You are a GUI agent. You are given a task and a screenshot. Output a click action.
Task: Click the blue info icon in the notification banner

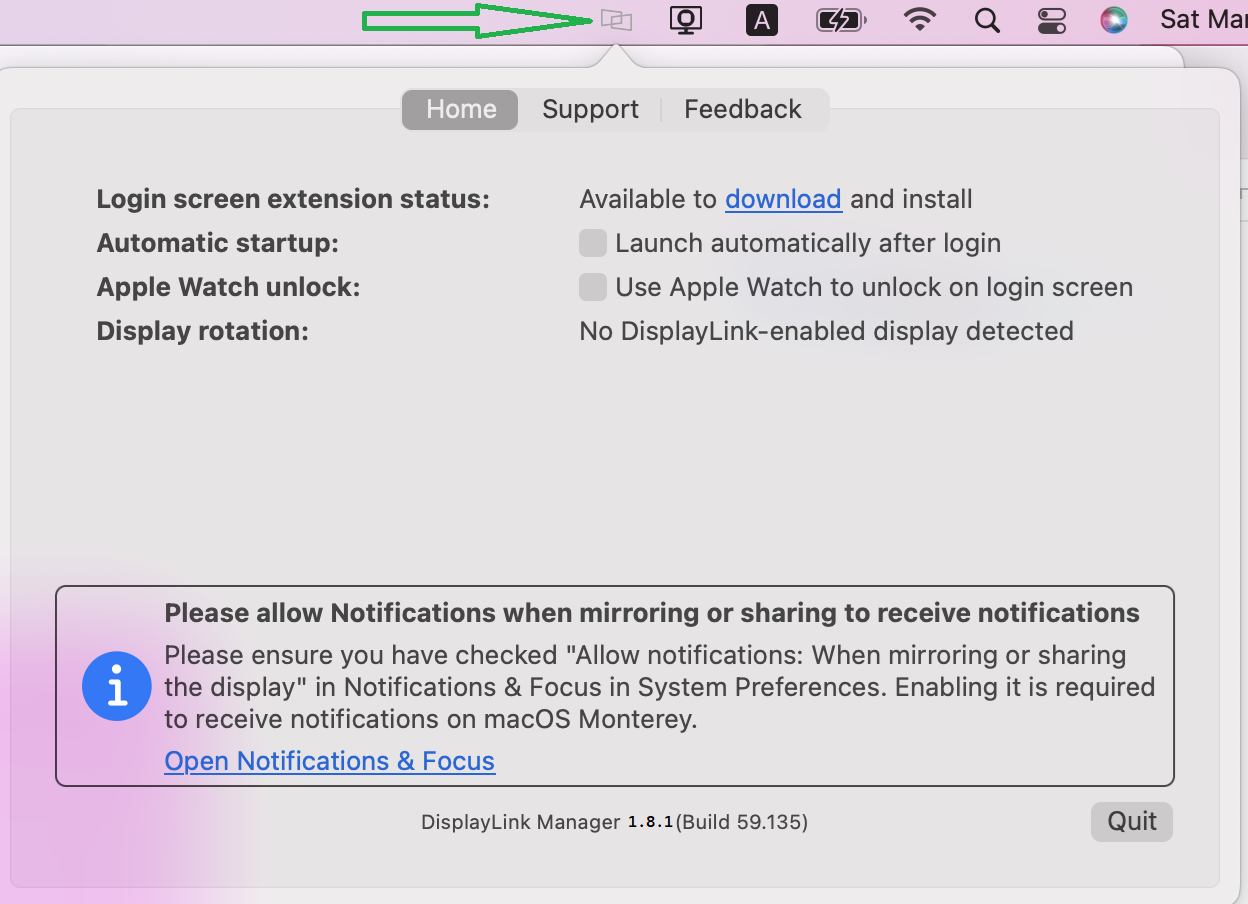tap(117, 686)
